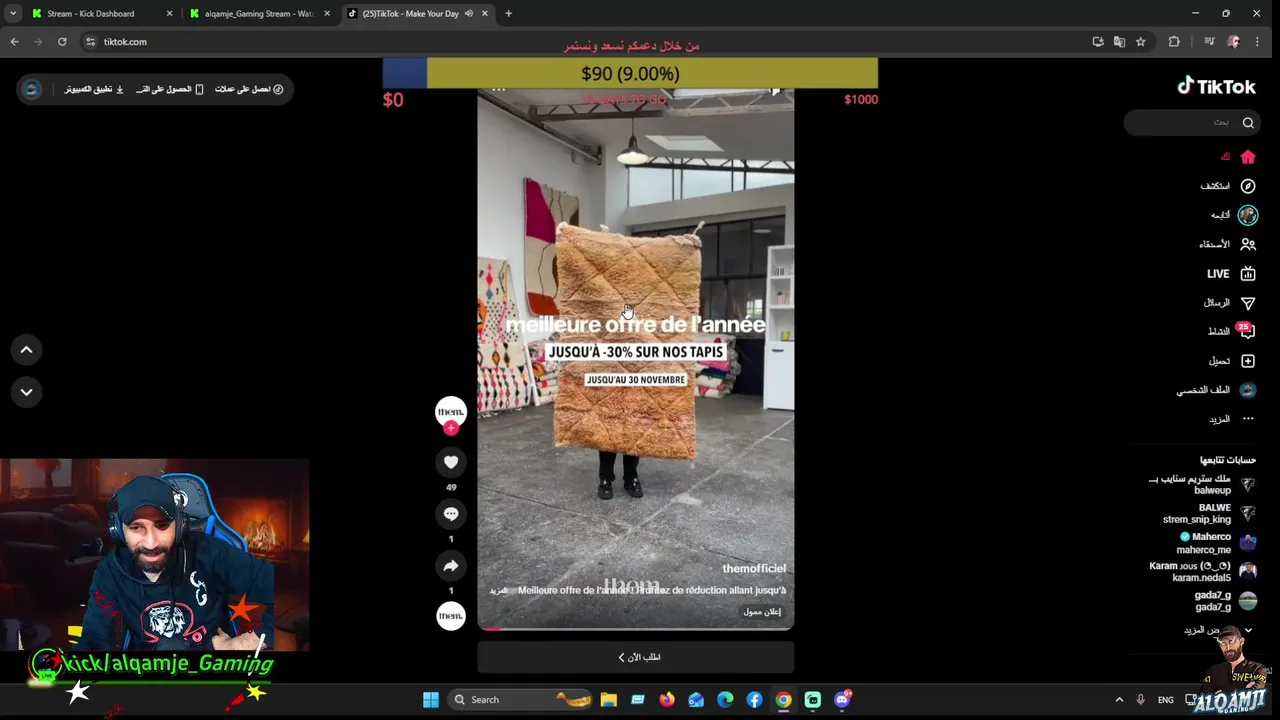This screenshot has height=720, width=1280.
Task: Open the them. sound disc at bottom
Action: (451, 616)
